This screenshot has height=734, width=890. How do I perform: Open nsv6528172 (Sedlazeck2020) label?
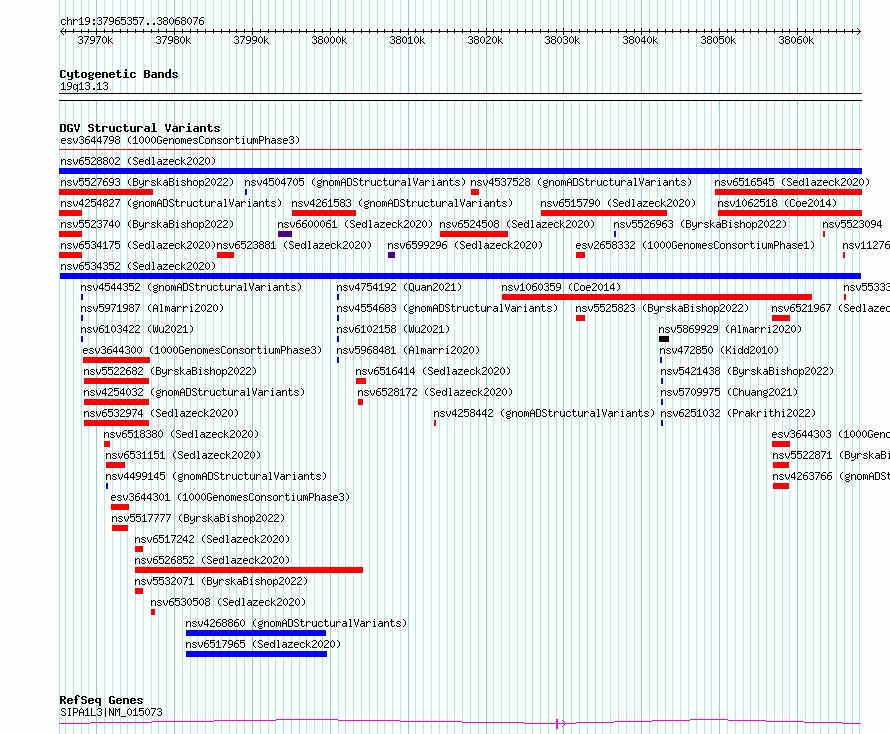[x=435, y=392]
